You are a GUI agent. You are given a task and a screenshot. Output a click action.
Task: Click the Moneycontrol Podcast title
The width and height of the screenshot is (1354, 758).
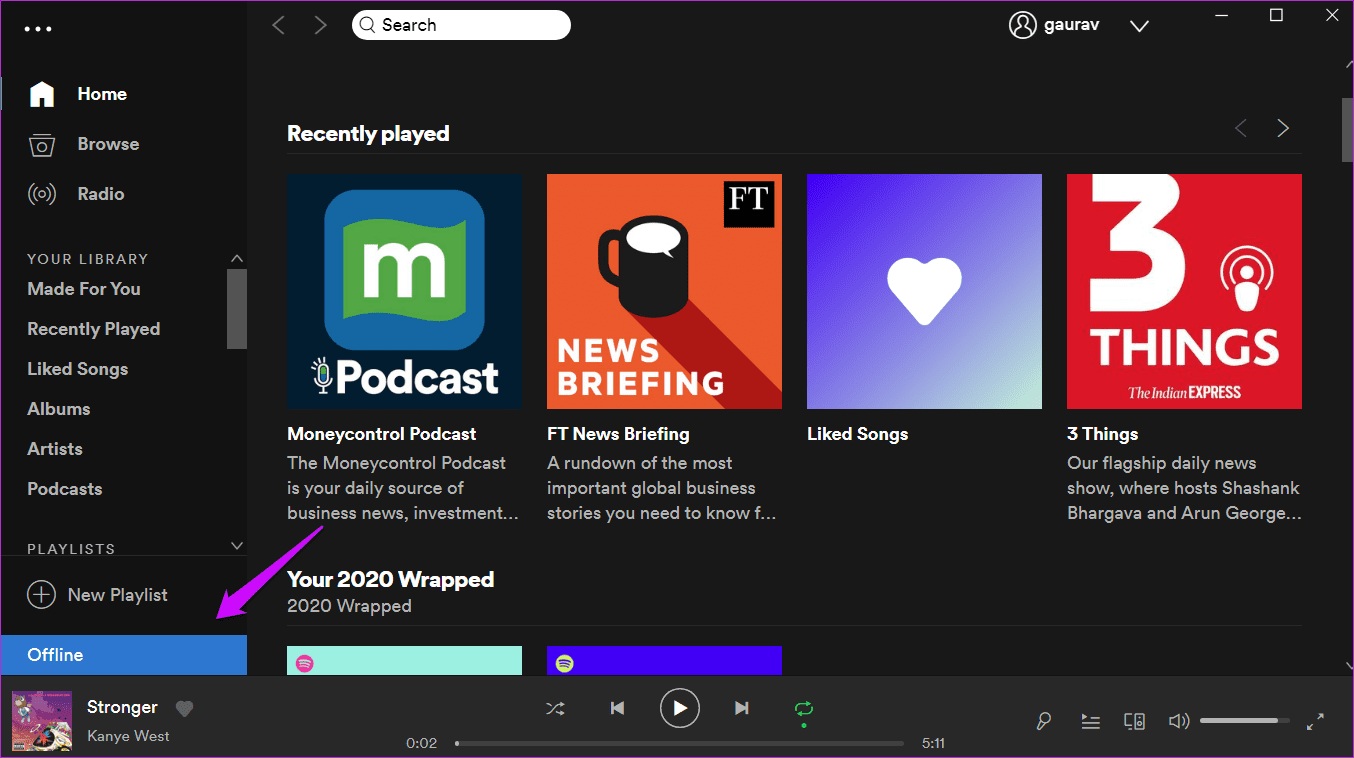[382, 434]
